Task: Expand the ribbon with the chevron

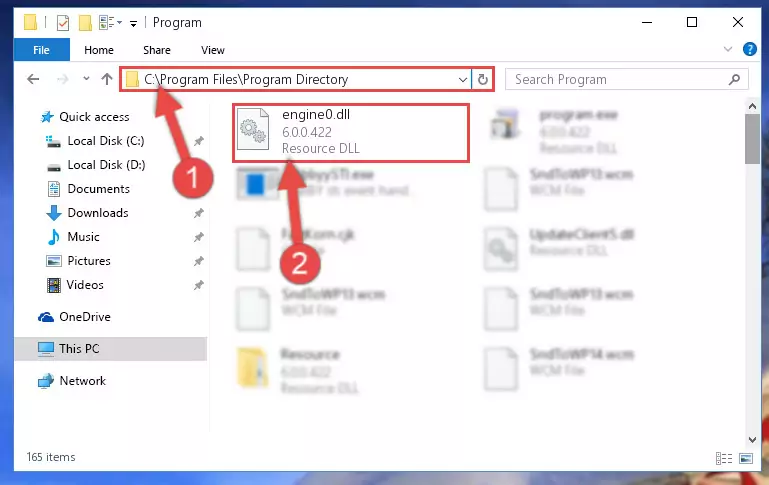Action: 728,49
